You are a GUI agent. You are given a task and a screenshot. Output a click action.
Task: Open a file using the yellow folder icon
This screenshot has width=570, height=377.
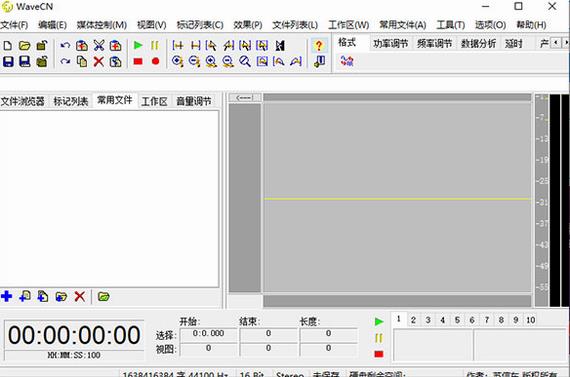click(x=24, y=46)
